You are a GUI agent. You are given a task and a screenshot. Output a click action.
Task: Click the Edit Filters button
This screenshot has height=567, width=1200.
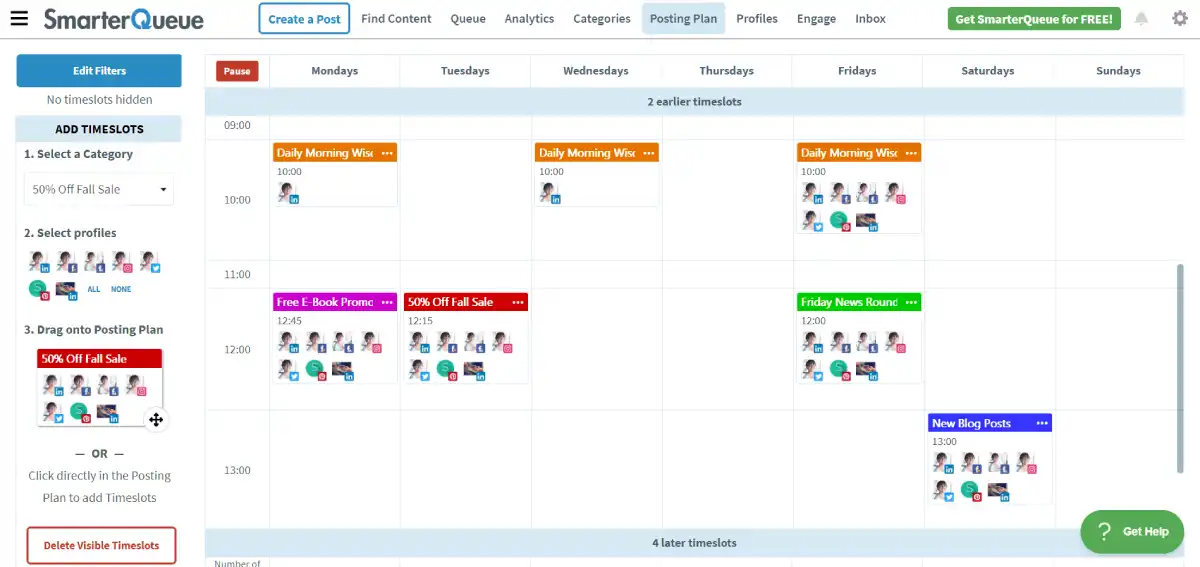tap(99, 71)
